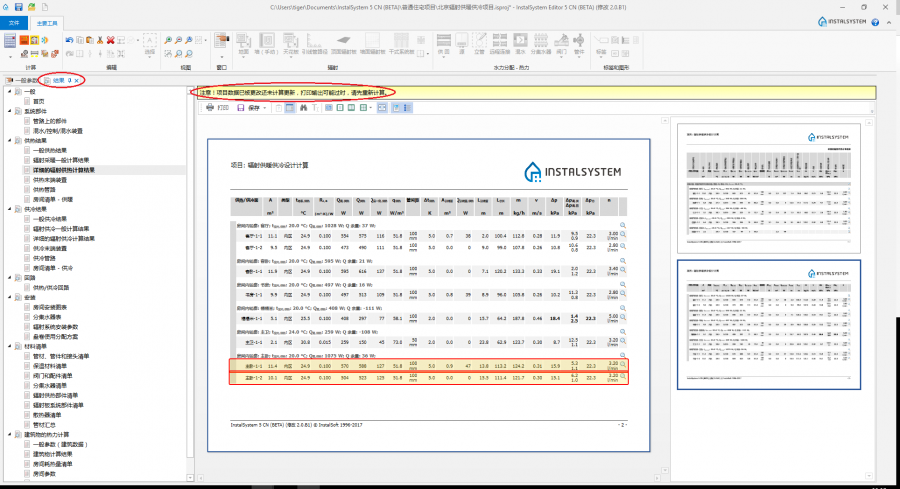Collapse the 供热结果 tree group
Screen dimensions: 900x489
coord(12,141)
